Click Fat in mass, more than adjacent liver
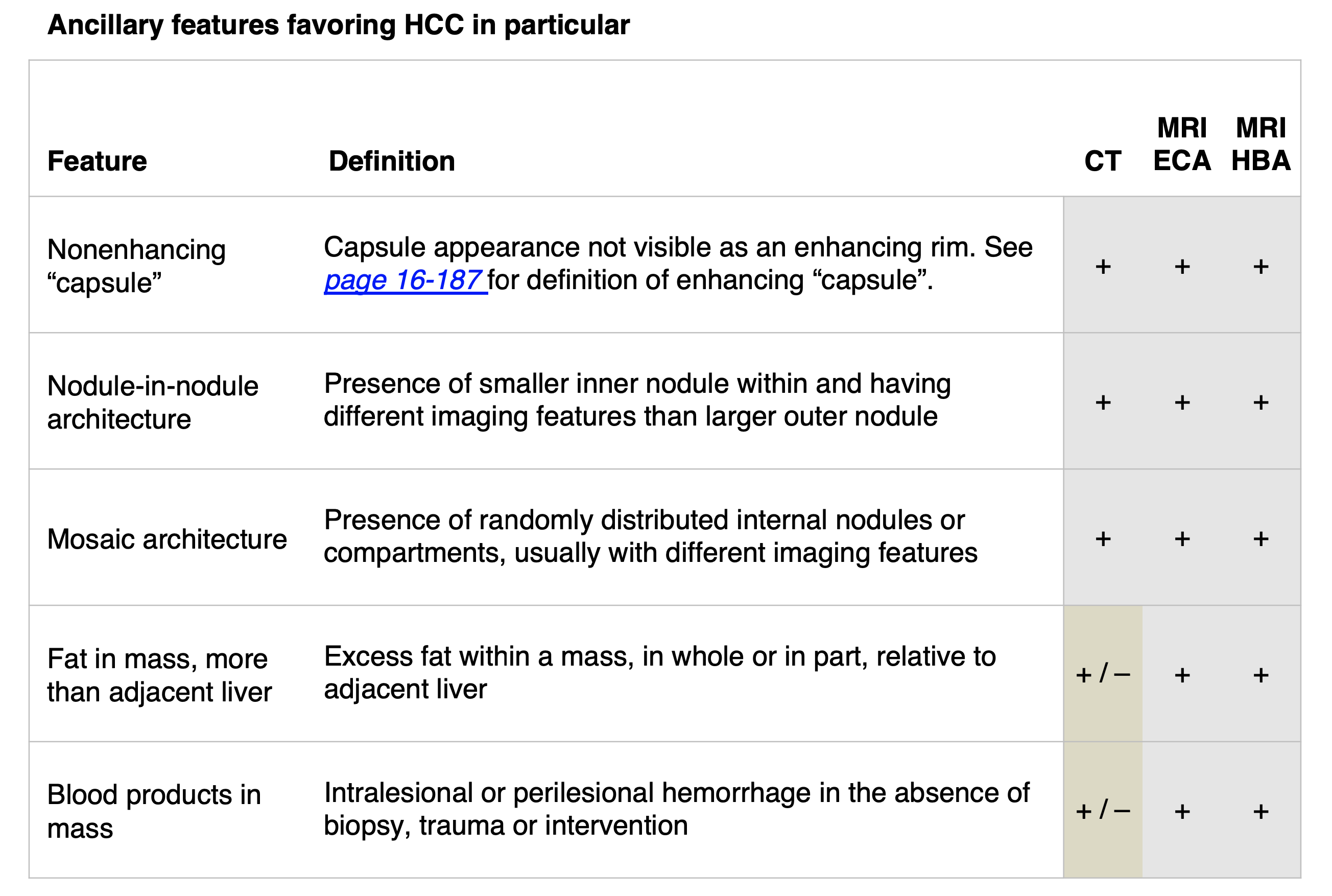The image size is (1332, 896). pyautogui.click(x=159, y=675)
